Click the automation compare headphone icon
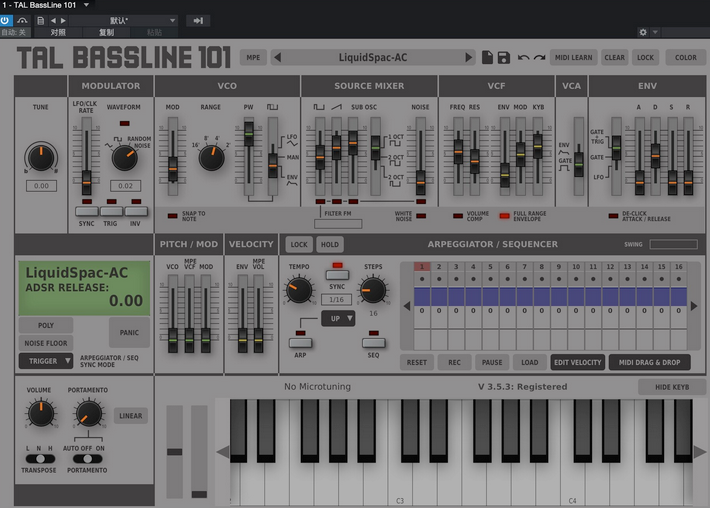The image size is (710, 508). pyautogui.click(x=22, y=20)
